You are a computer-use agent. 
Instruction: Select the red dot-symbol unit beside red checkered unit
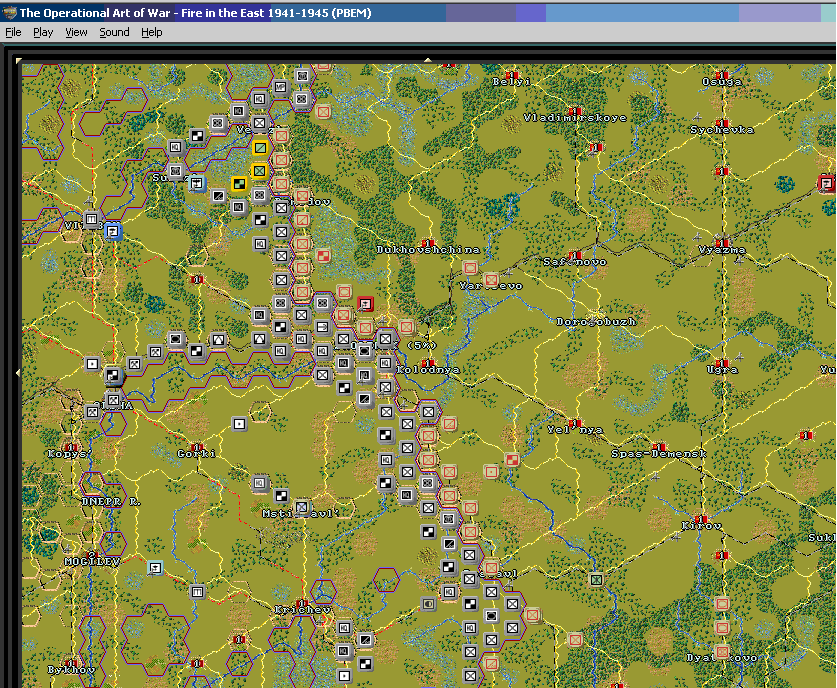491,471
